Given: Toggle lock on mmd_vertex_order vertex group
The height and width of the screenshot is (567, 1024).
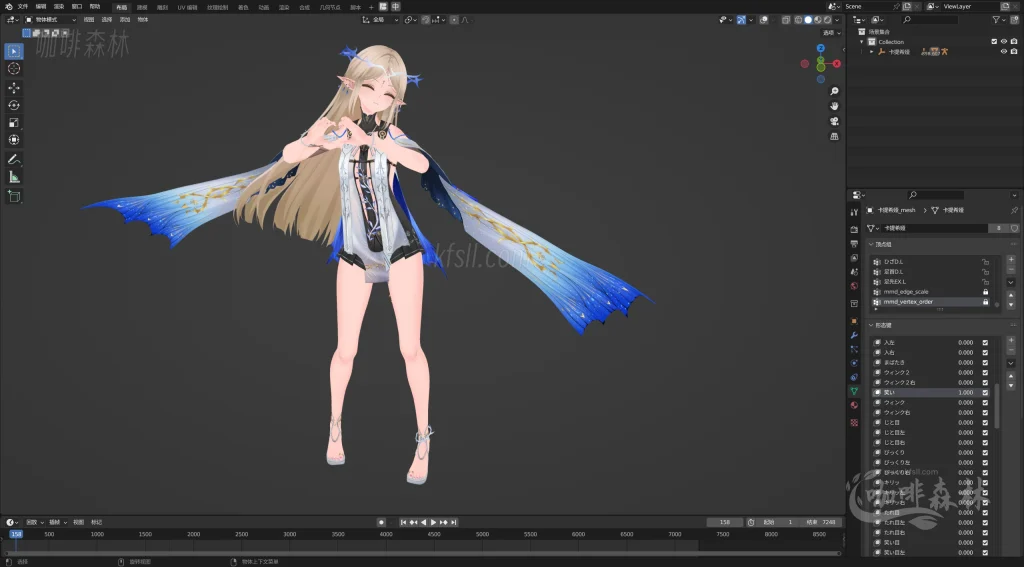Looking at the screenshot, I should point(985,302).
